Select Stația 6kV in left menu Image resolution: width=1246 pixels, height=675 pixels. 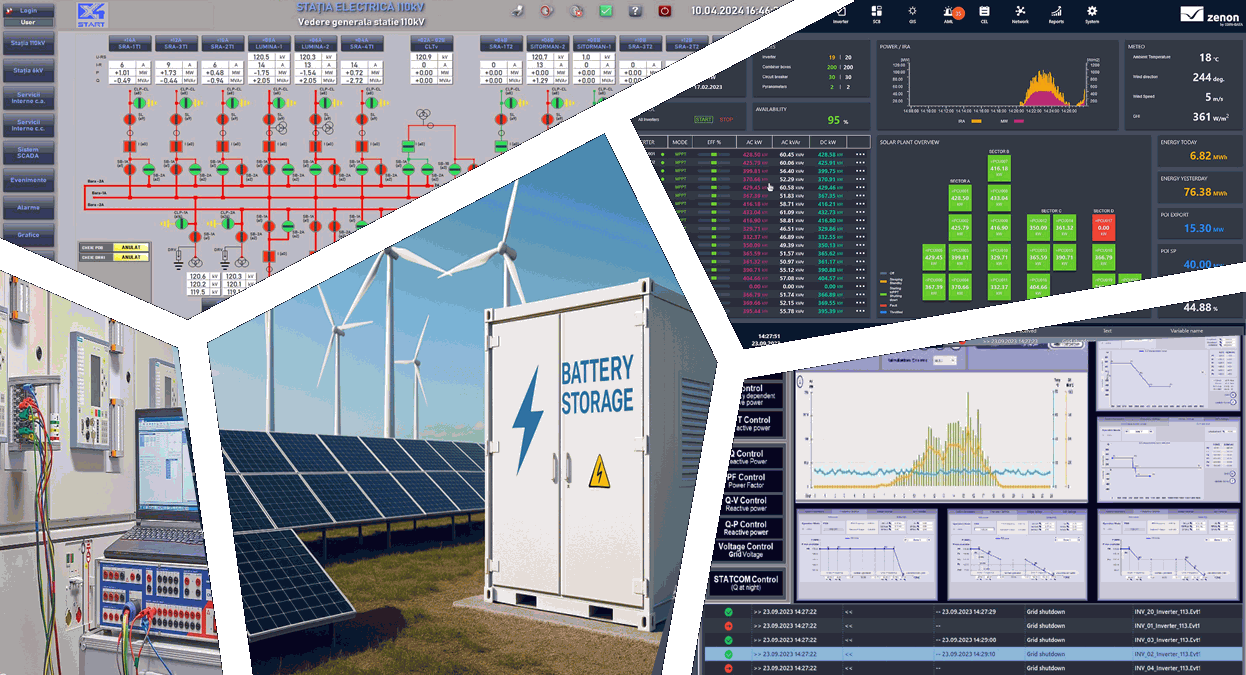(x=28, y=71)
